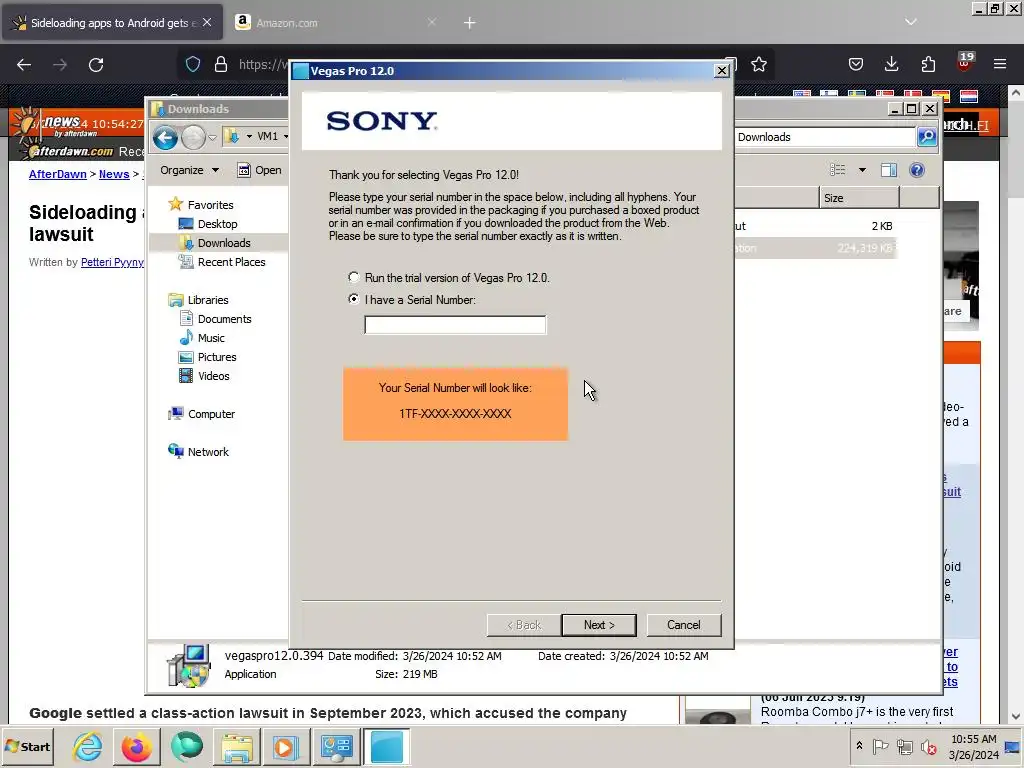Open the green round taskbar app

tap(187, 746)
